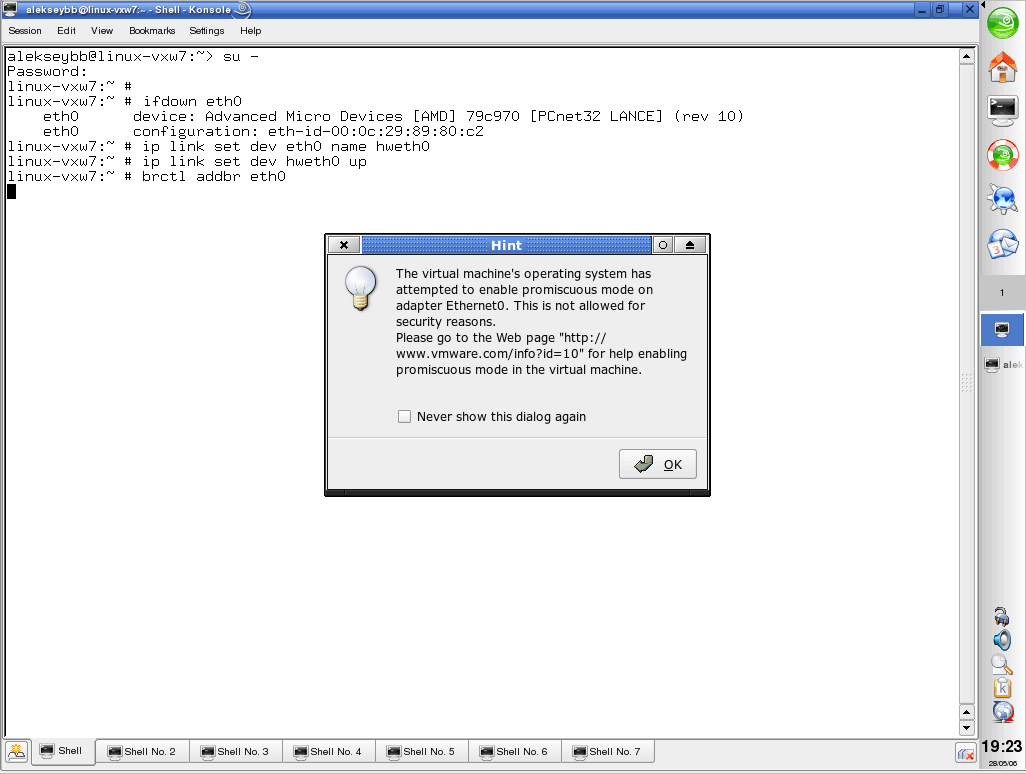The width and height of the screenshot is (1026, 774).
Task: Shade the Hint dialog with the eject button
Action: 690,245
